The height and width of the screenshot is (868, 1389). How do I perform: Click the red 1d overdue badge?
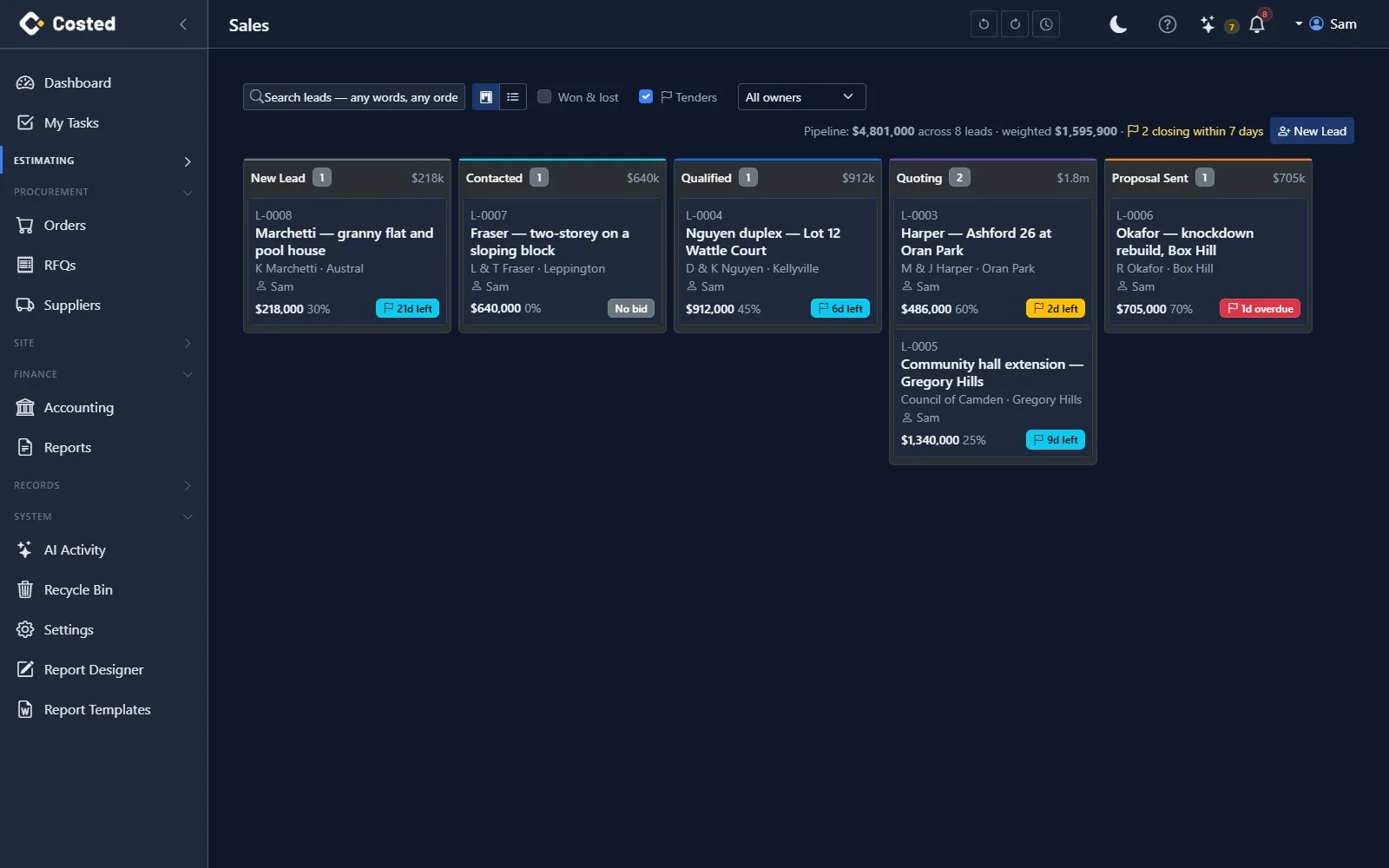point(1260,309)
